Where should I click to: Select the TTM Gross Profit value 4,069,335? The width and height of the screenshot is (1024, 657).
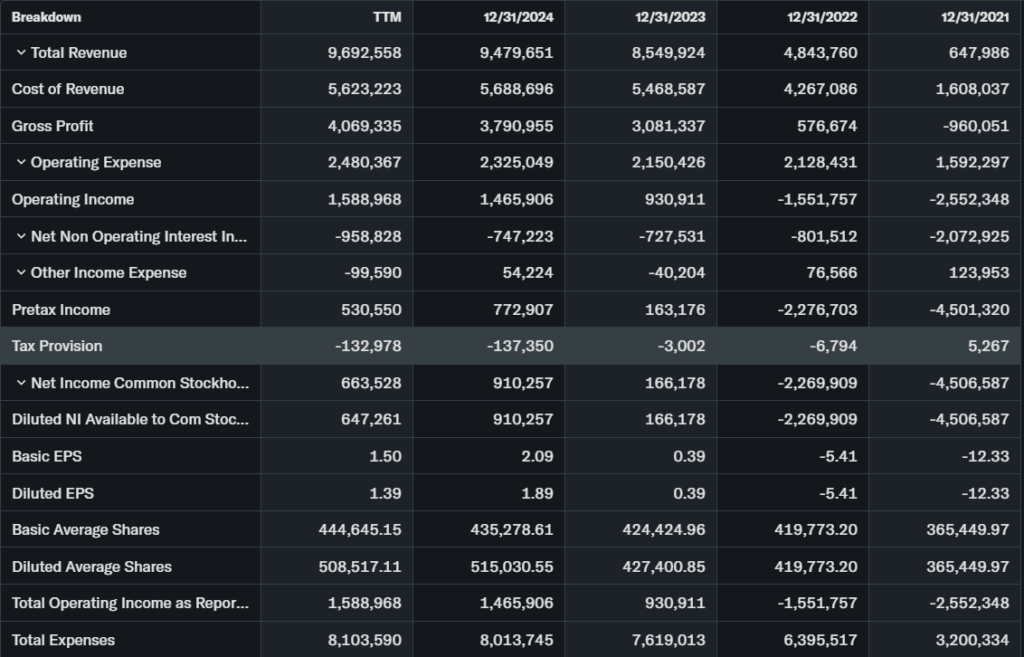[365, 126]
